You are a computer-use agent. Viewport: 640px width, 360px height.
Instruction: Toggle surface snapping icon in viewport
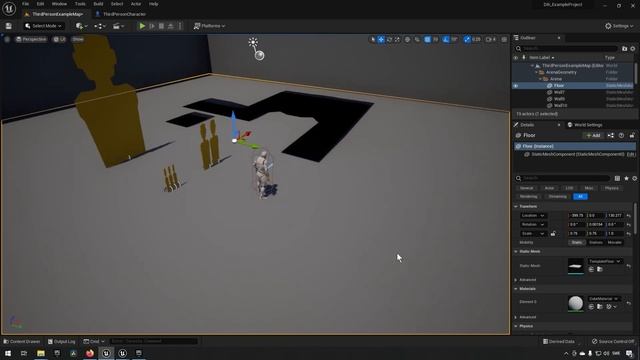click(417, 40)
